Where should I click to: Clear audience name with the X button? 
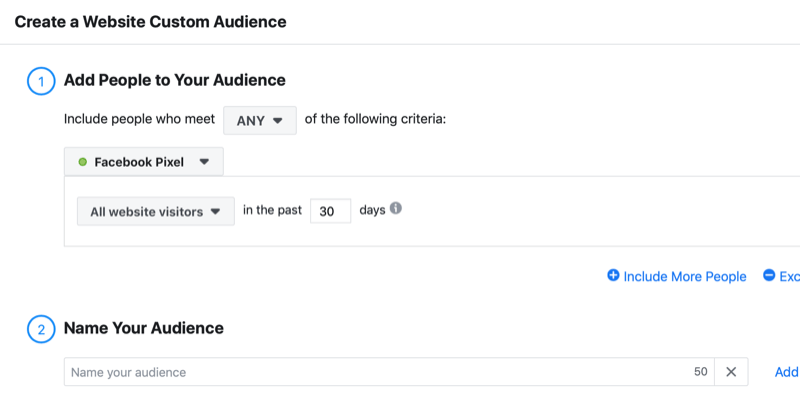tap(731, 372)
